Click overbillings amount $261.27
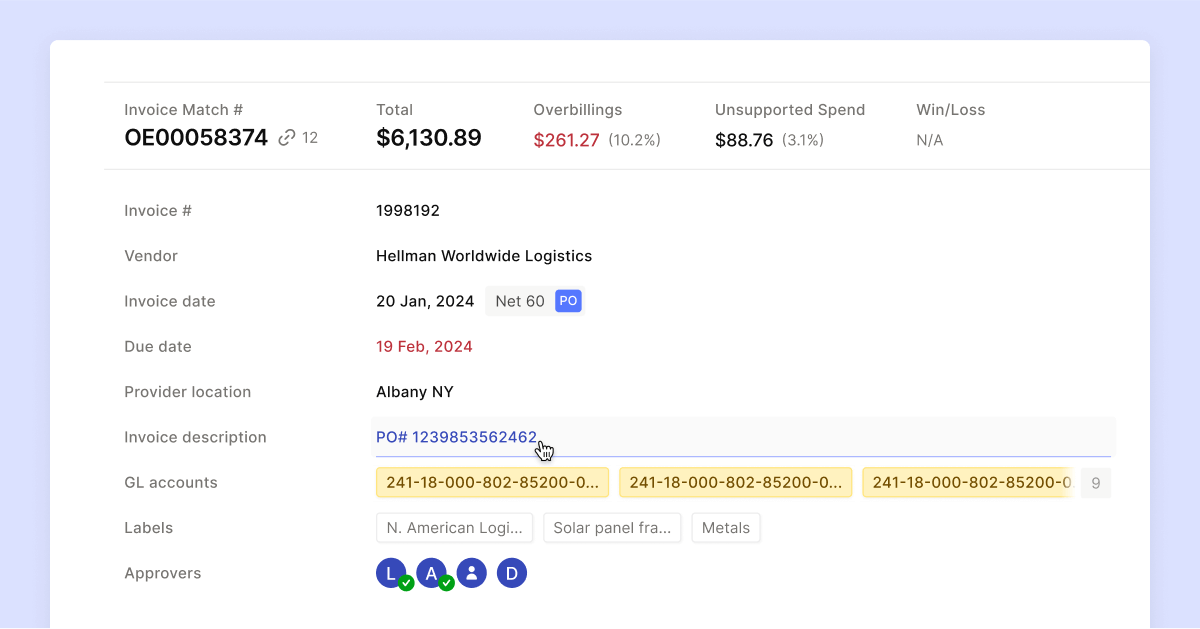This screenshot has height=629, width=1200. [566, 140]
